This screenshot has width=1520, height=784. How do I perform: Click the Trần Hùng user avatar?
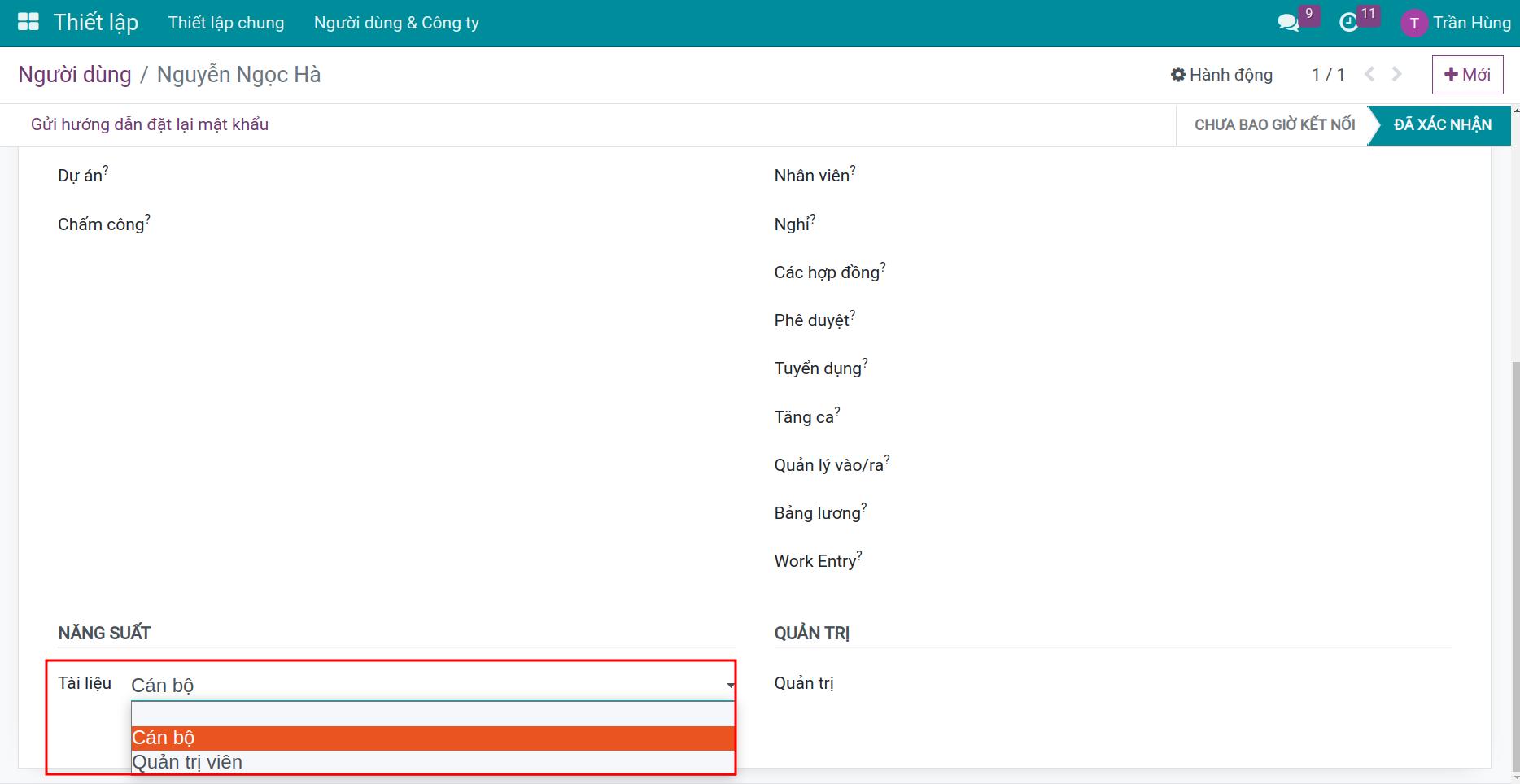click(x=1414, y=23)
